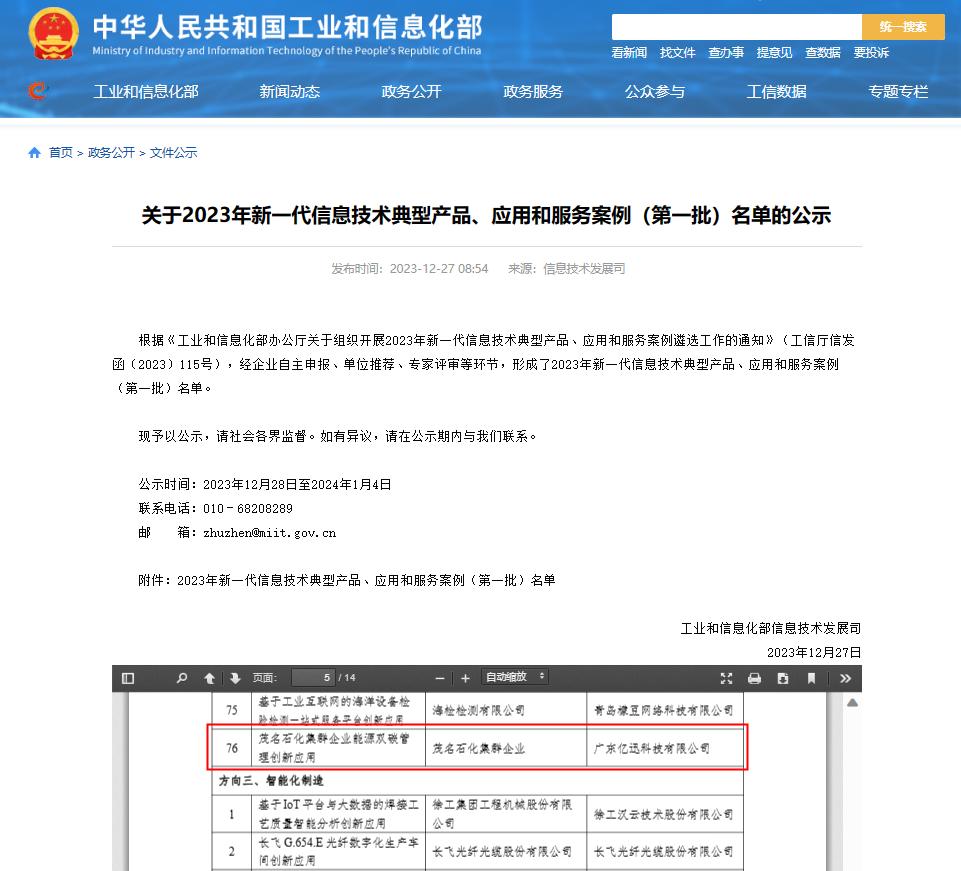Toggle the PDF viewer sidebar
This screenshot has height=871, width=961.
pos(128,678)
